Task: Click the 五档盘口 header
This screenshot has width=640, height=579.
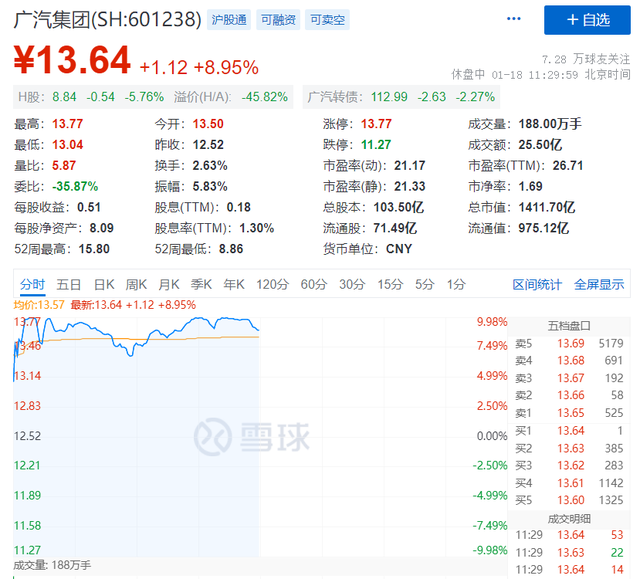Action: click(569, 326)
